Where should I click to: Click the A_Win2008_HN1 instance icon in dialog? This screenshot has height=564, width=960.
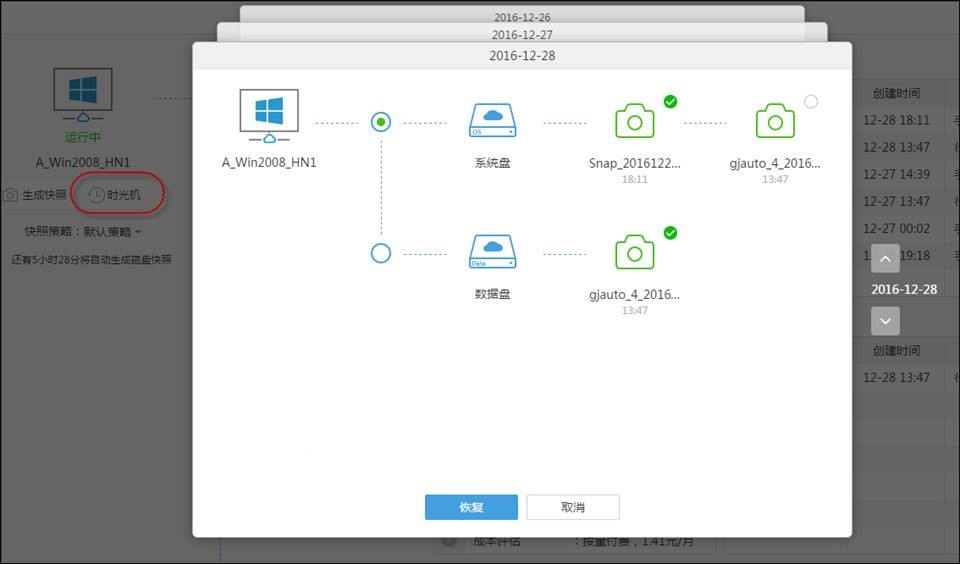[269, 115]
